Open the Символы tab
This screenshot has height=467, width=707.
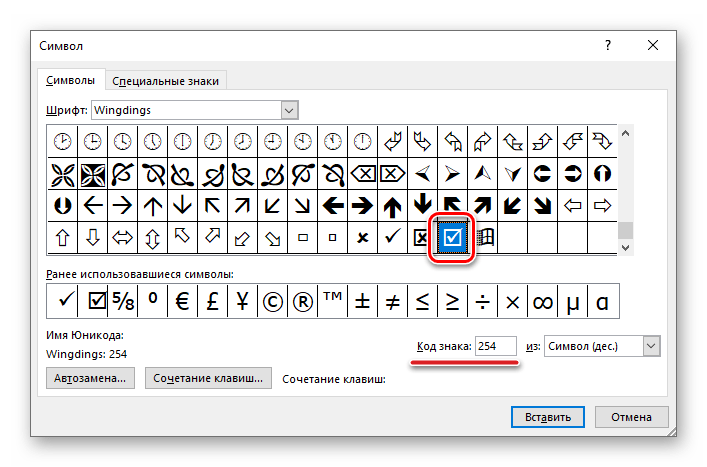click(70, 81)
